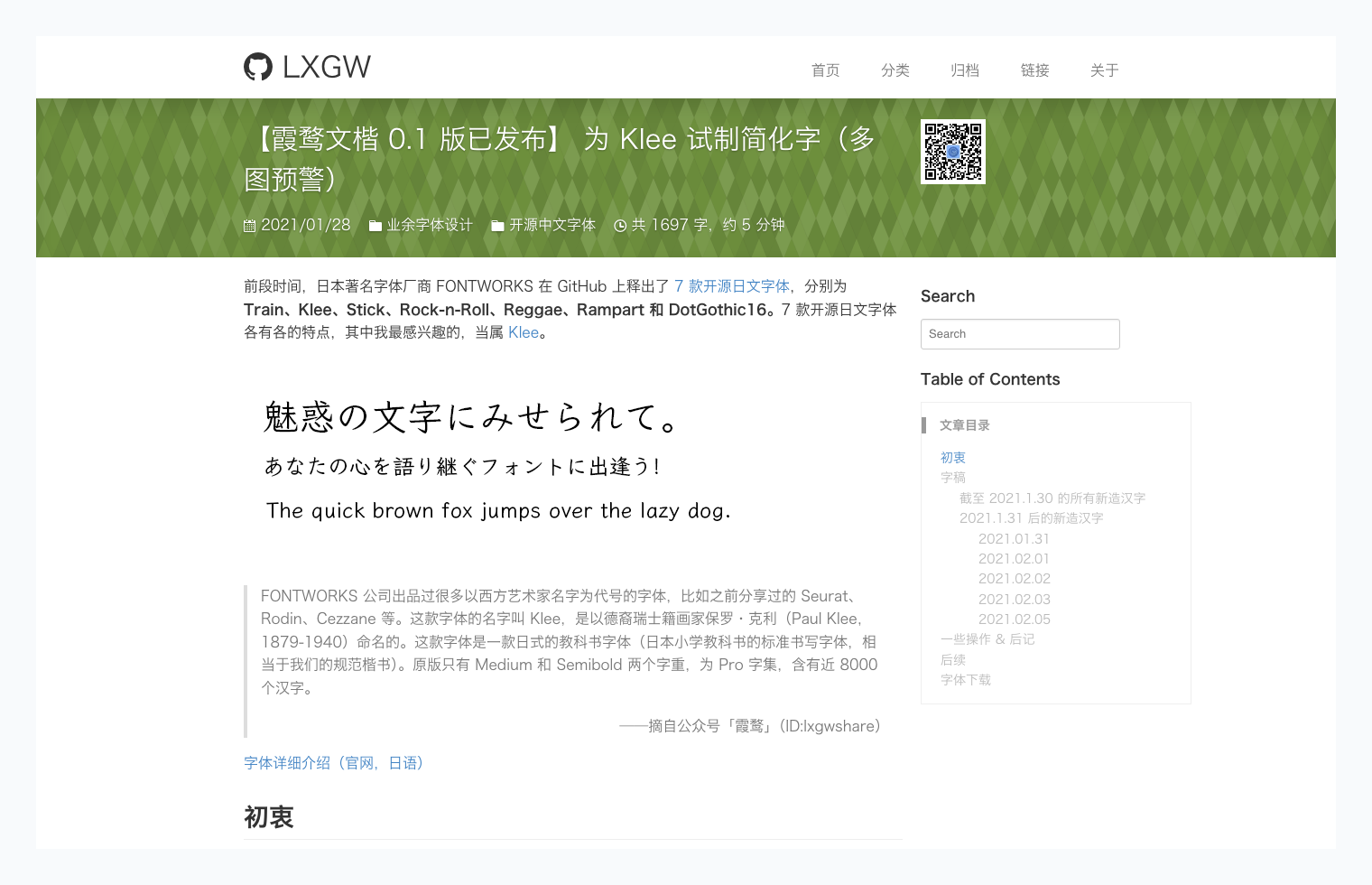Click the 初衷 section heading
This screenshot has height=885, width=1372.
tap(269, 817)
